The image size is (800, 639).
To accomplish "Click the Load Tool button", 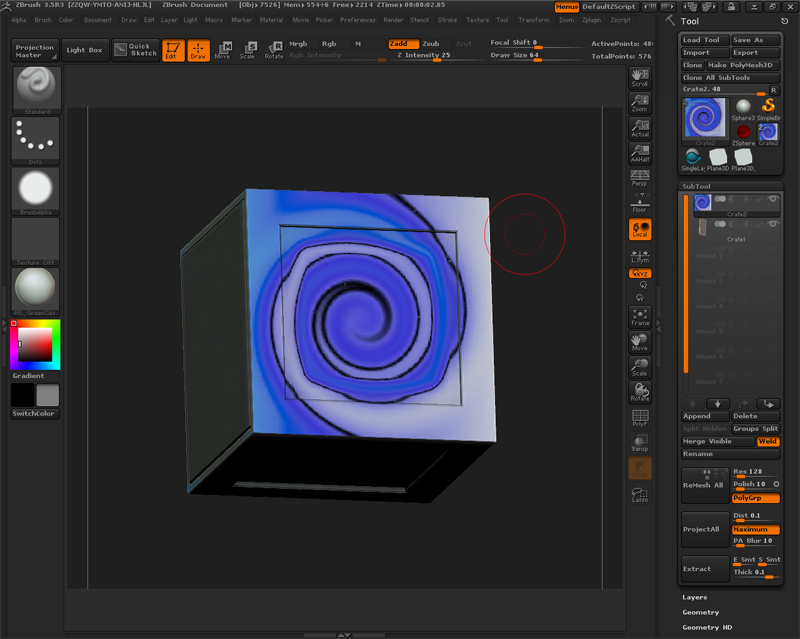I will [x=705, y=40].
